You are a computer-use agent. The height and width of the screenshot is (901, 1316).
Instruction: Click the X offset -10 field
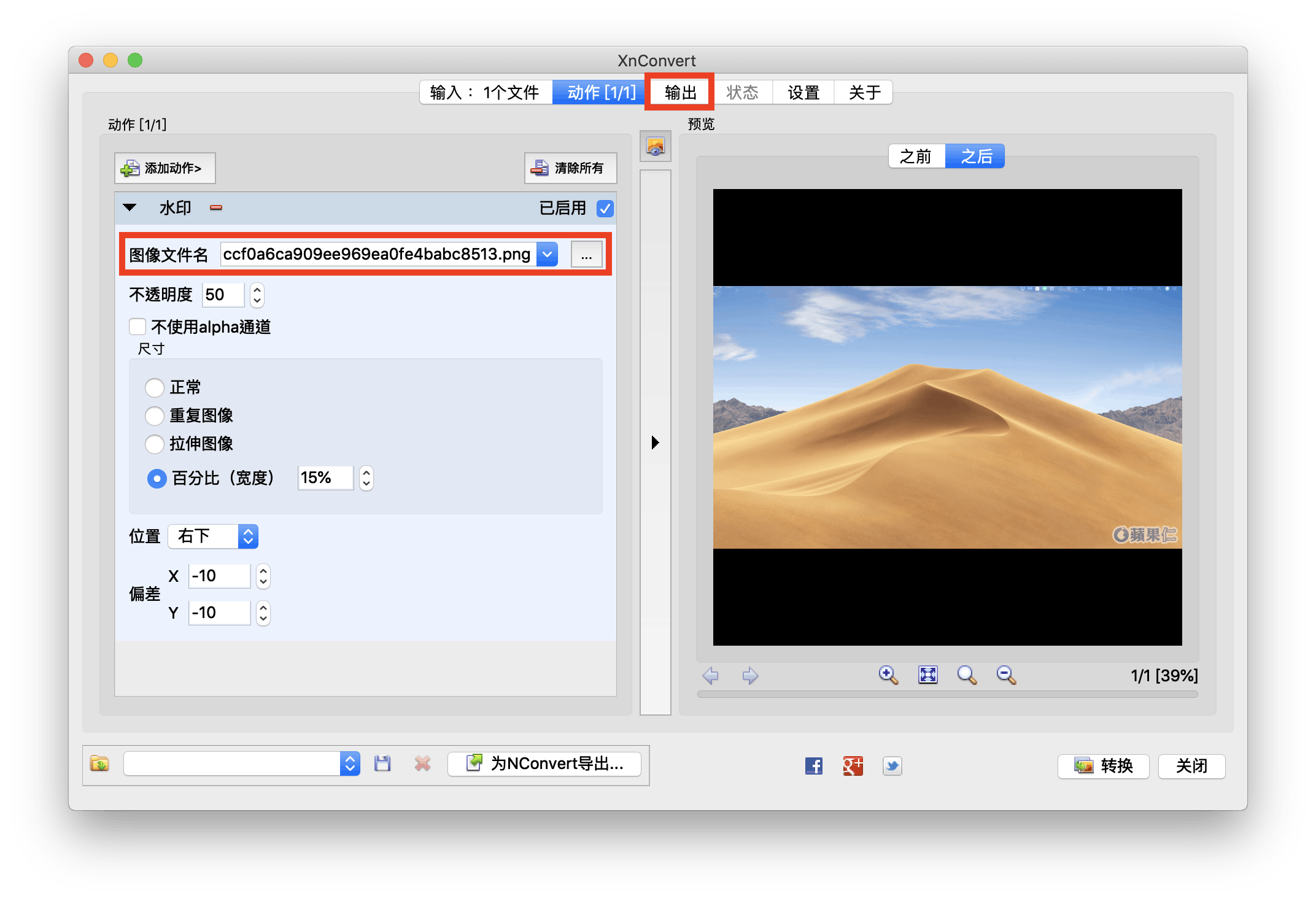[x=220, y=576]
